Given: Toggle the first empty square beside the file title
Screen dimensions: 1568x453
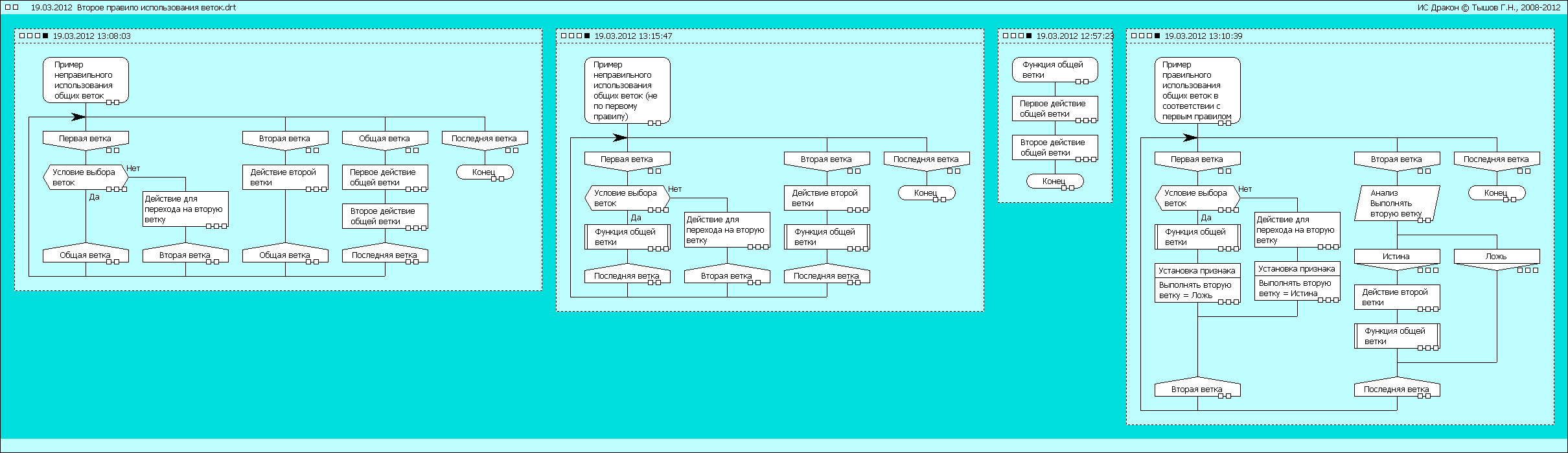Looking at the screenshot, I should coord(7,7).
